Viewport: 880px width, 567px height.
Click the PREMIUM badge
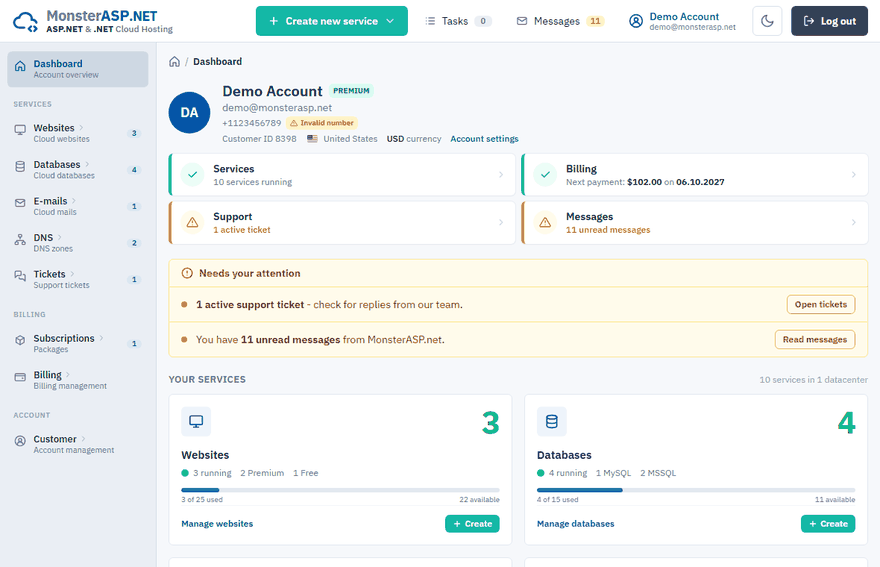tap(351, 90)
